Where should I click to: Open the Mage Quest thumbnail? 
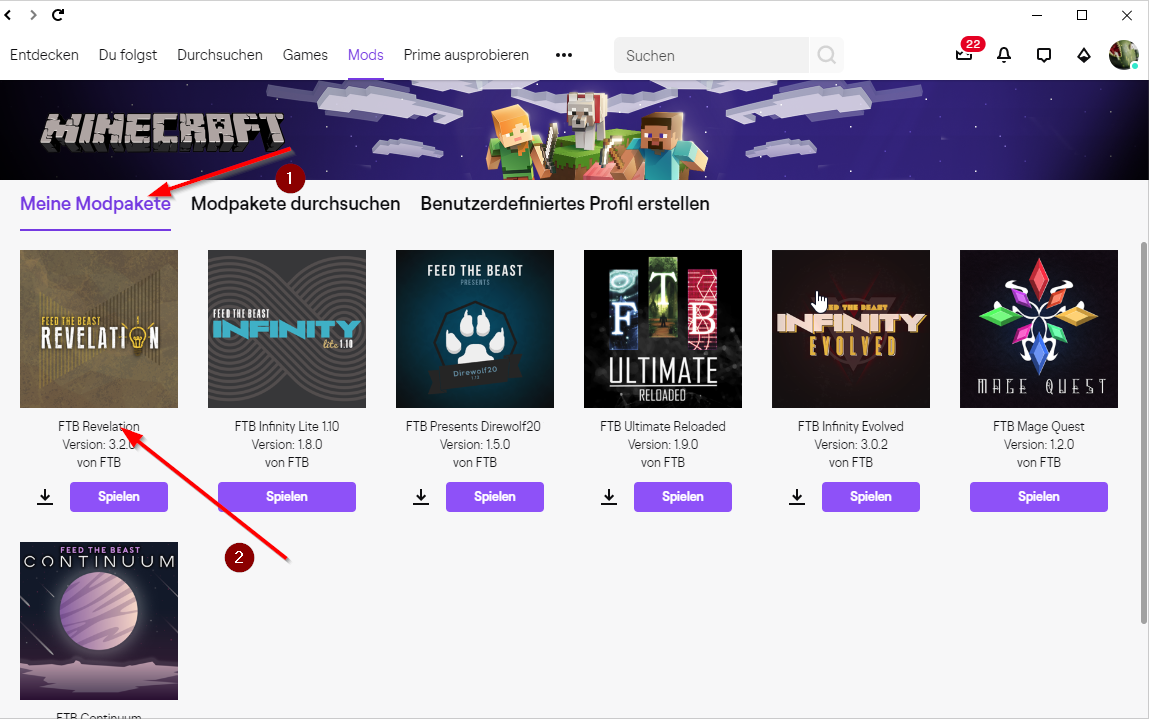[1039, 329]
